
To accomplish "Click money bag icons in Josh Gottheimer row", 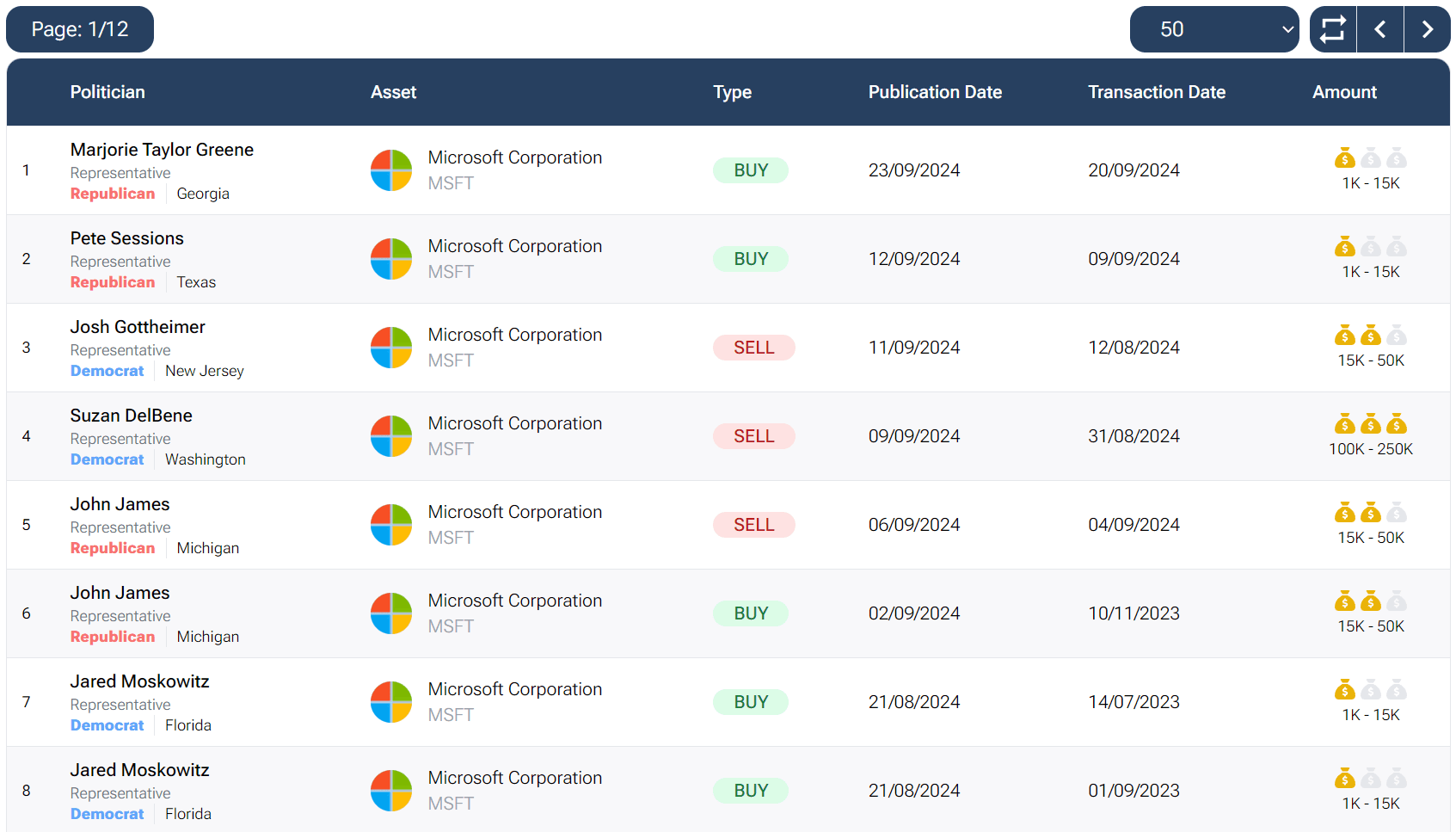I will 1370,336.
